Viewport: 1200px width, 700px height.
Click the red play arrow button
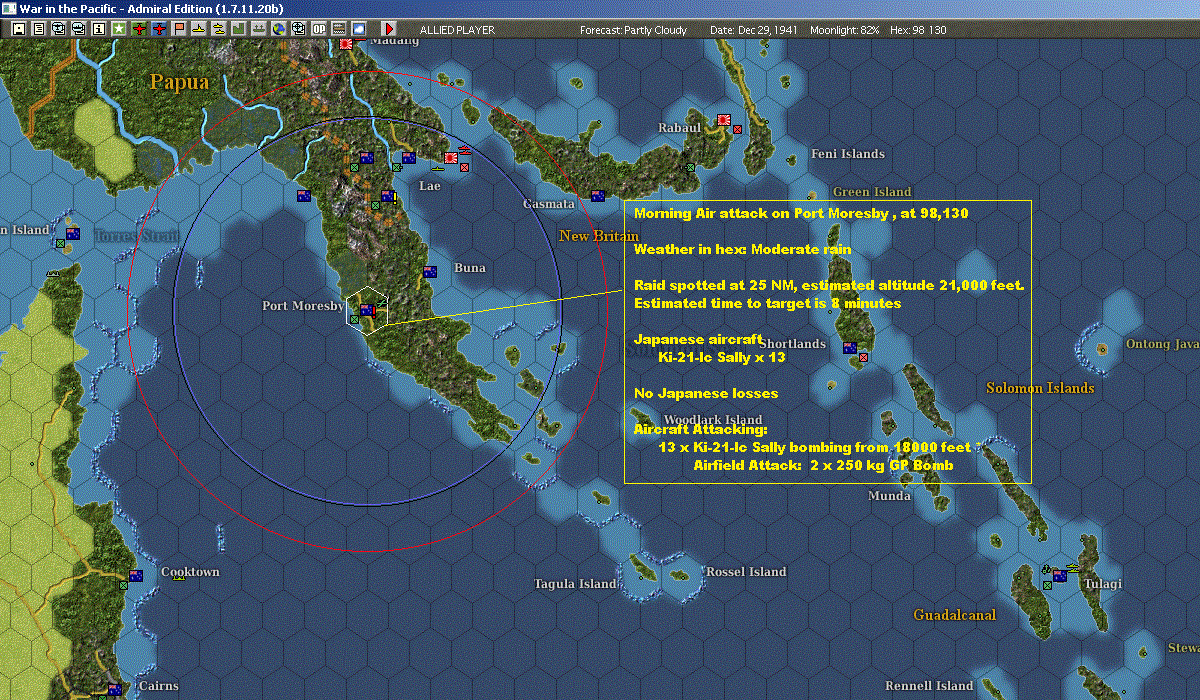389,29
